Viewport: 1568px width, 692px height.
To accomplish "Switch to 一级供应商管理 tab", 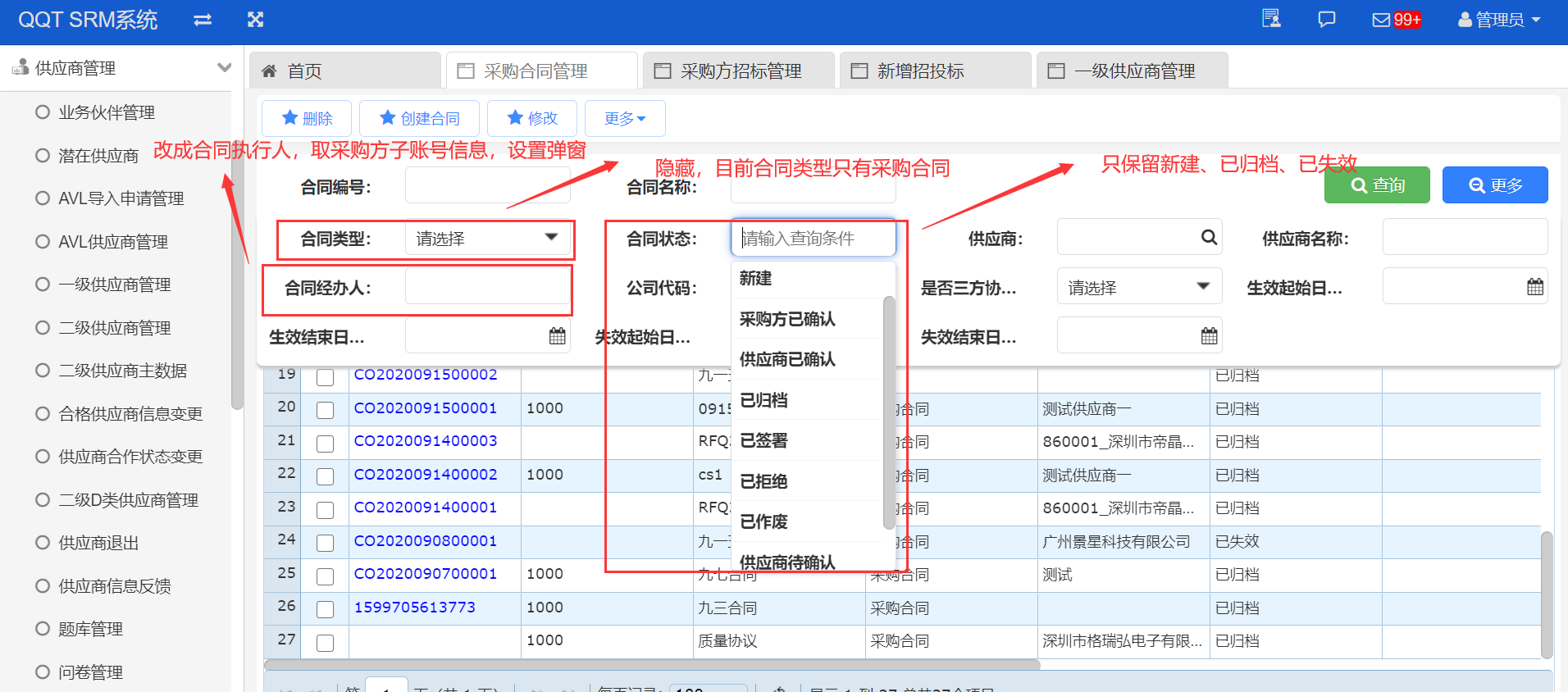I will [x=1133, y=71].
